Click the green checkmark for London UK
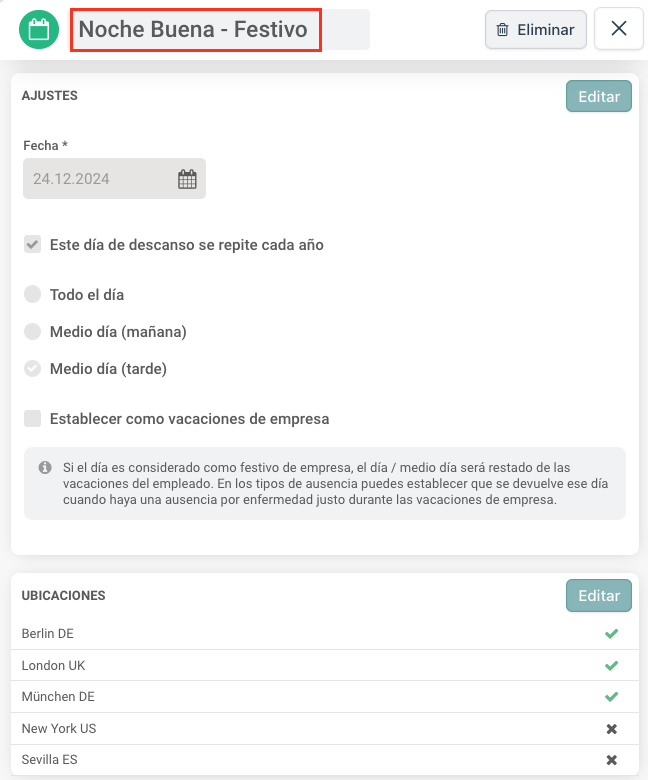 point(611,666)
